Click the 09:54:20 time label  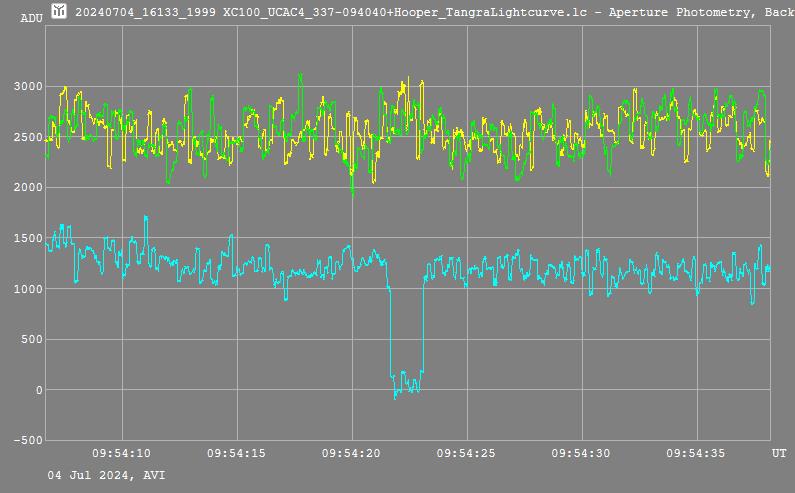pyautogui.click(x=351, y=453)
